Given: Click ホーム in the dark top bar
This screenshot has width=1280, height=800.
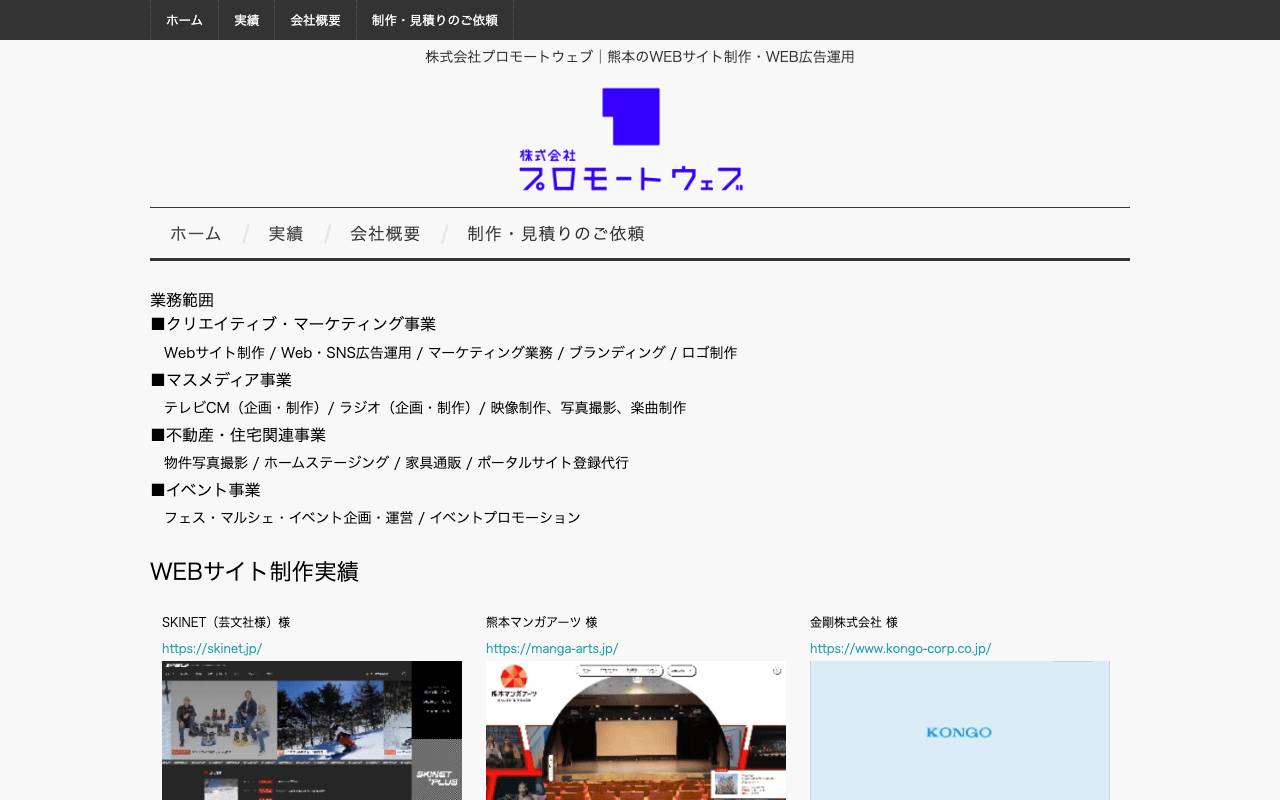Looking at the screenshot, I should 184,20.
